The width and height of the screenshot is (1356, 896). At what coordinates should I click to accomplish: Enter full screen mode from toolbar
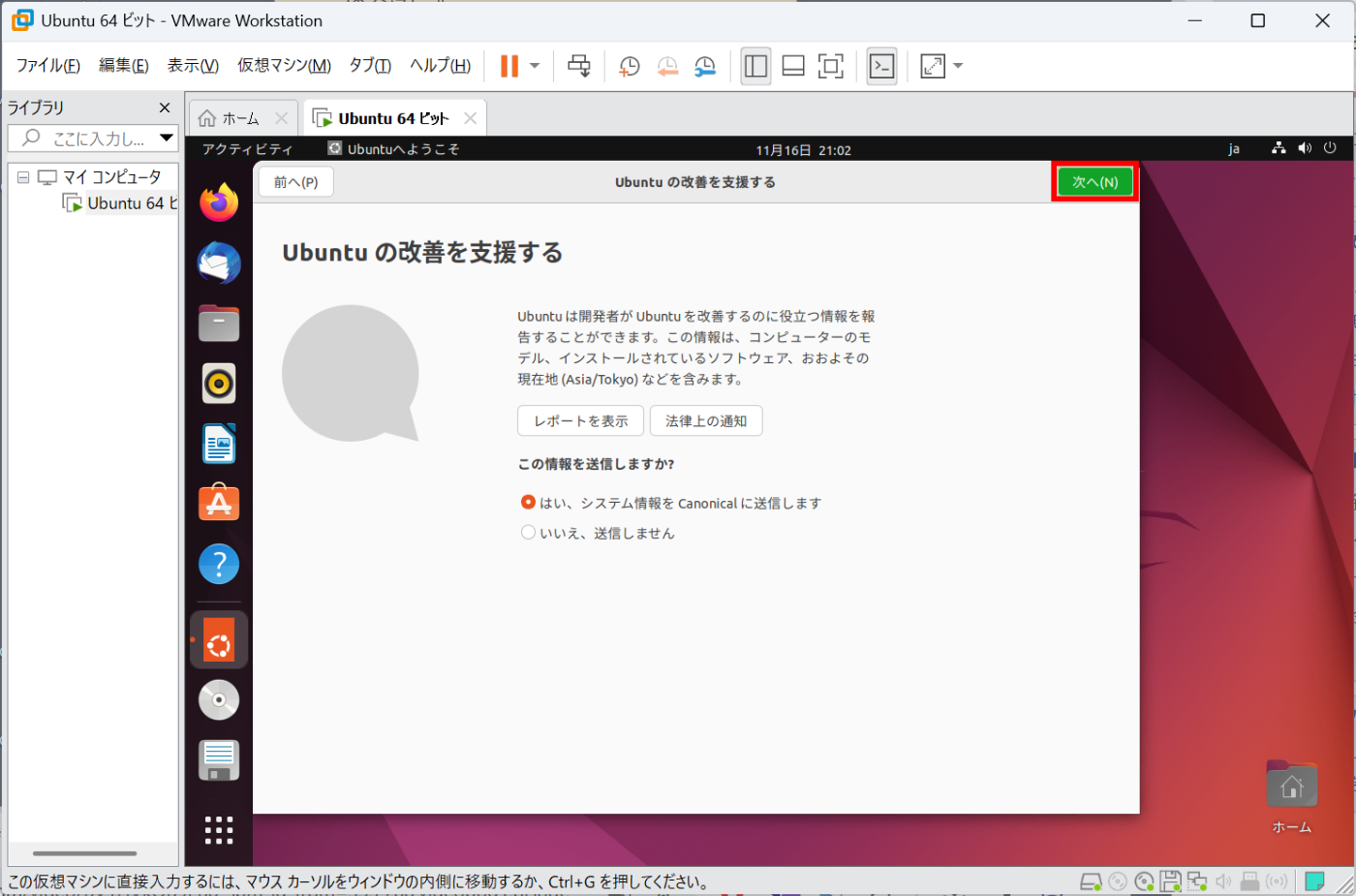(830, 66)
